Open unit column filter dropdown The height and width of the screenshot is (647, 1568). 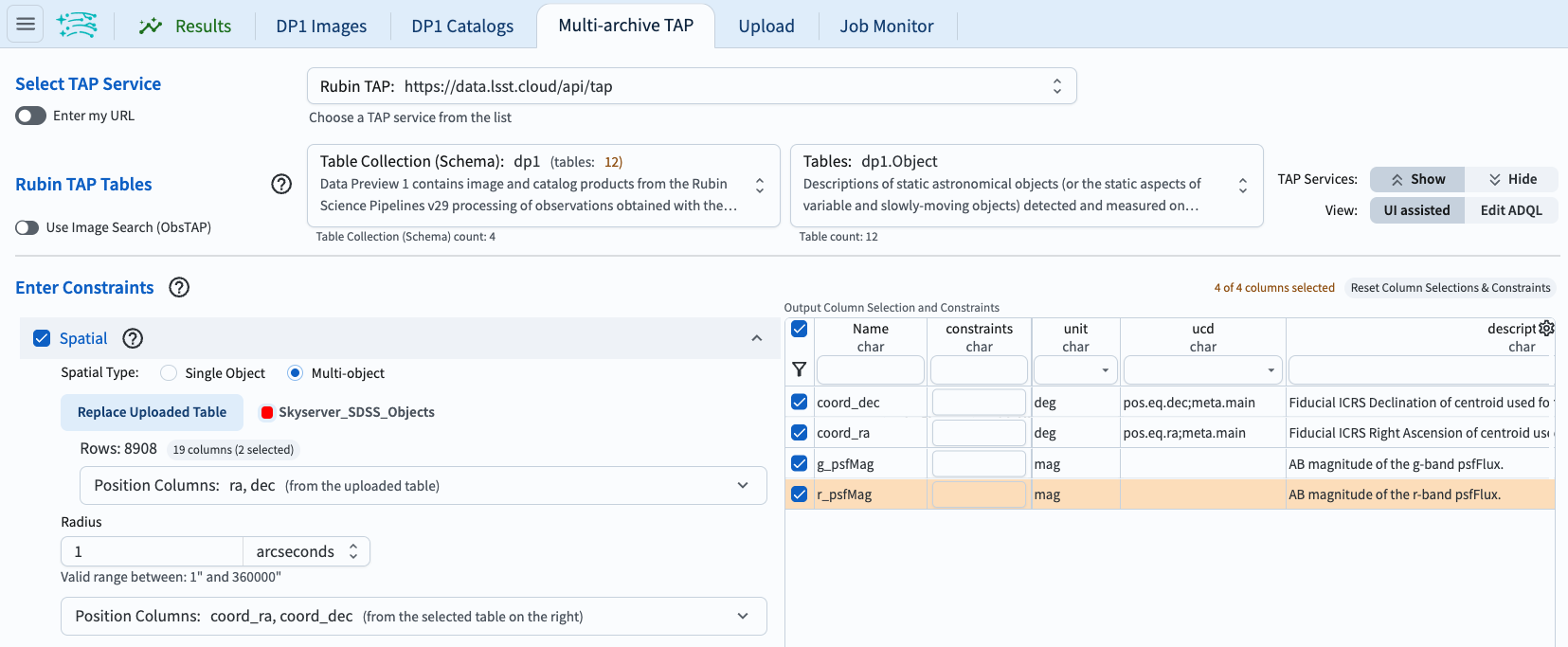[x=1076, y=369]
